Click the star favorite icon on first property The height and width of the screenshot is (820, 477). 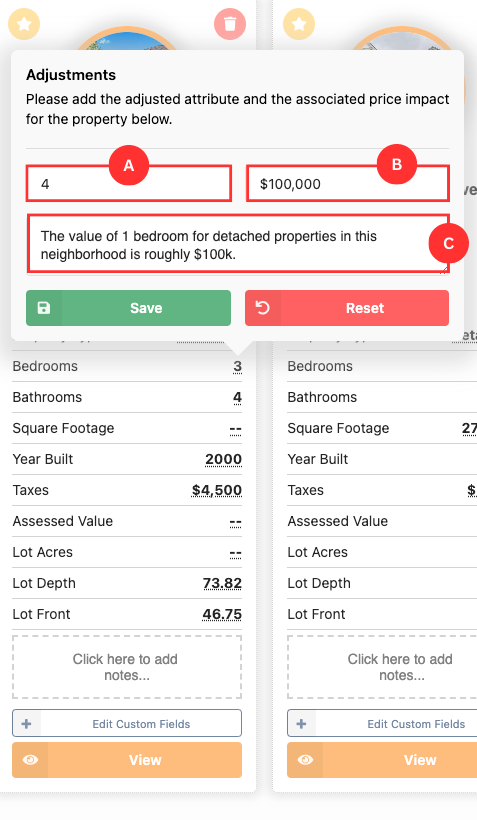coord(24,24)
